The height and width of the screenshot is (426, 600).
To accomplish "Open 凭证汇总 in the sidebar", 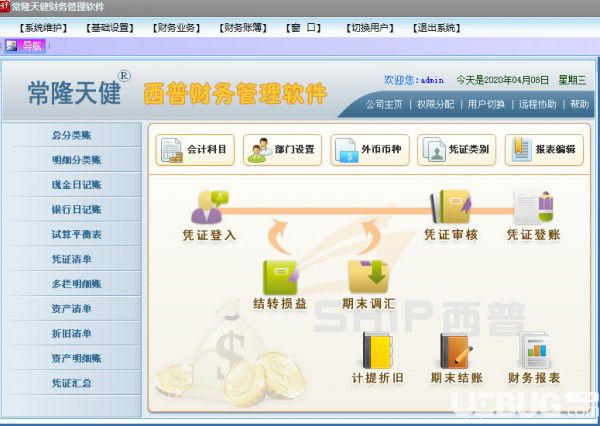I will pos(72,383).
